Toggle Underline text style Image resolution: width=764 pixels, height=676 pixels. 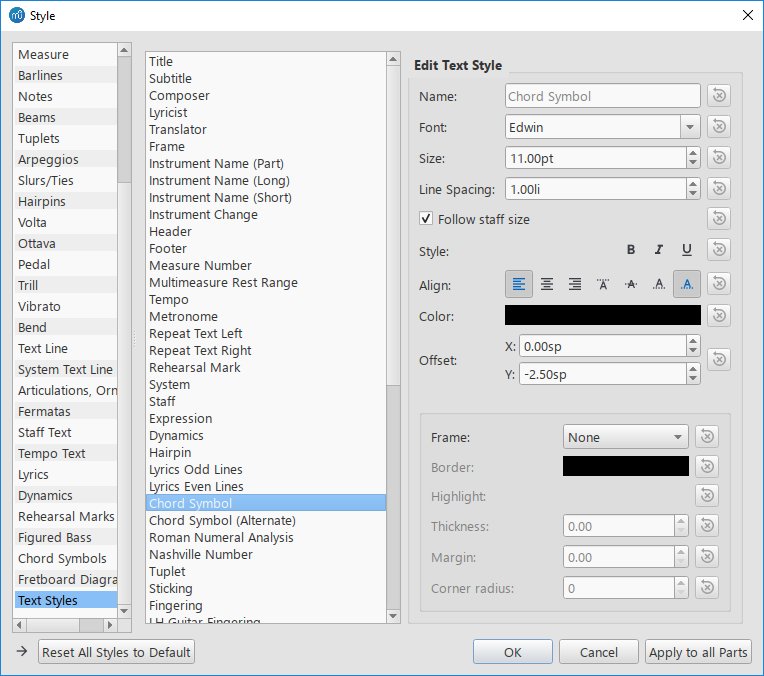tap(687, 250)
